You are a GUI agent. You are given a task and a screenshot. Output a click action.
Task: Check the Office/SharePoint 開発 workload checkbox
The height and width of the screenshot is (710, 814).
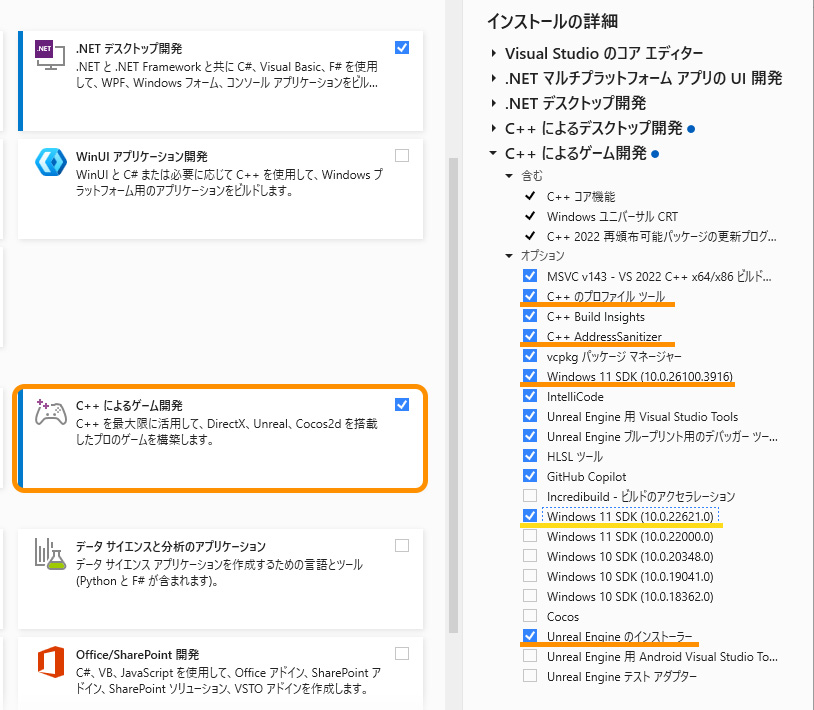pos(402,653)
